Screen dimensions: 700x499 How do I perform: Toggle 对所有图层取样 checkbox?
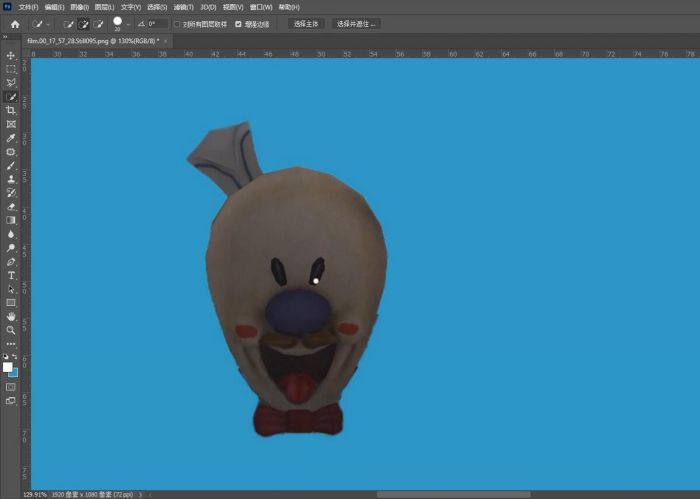[x=178, y=23]
